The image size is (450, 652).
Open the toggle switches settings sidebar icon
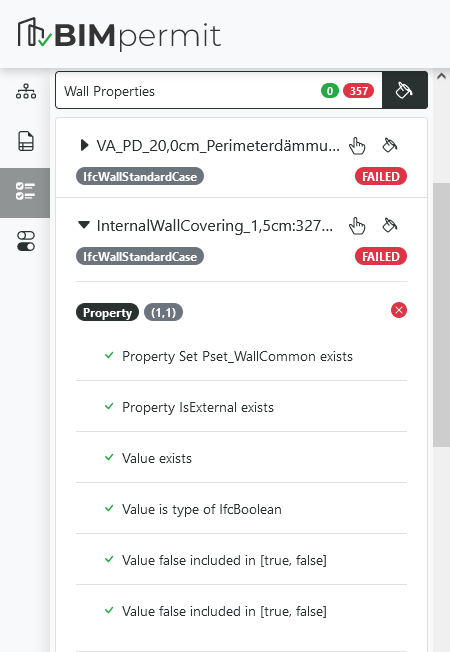click(26, 241)
